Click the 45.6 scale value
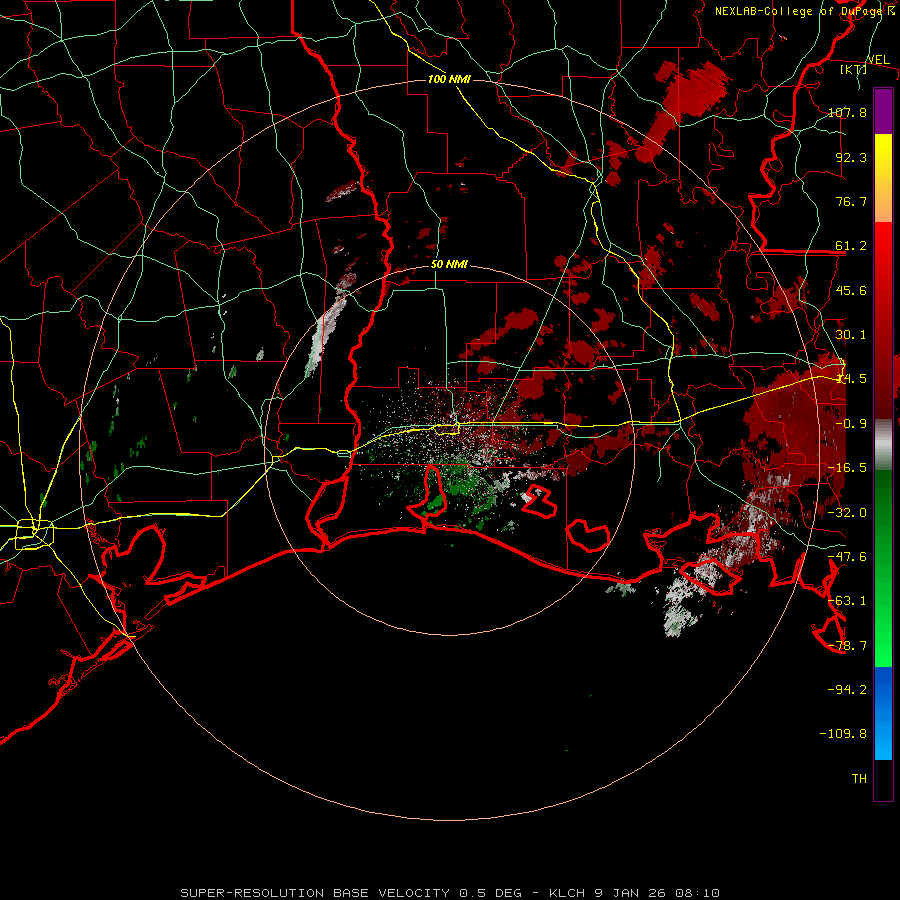Viewport: 900px width, 900px height. (851, 290)
